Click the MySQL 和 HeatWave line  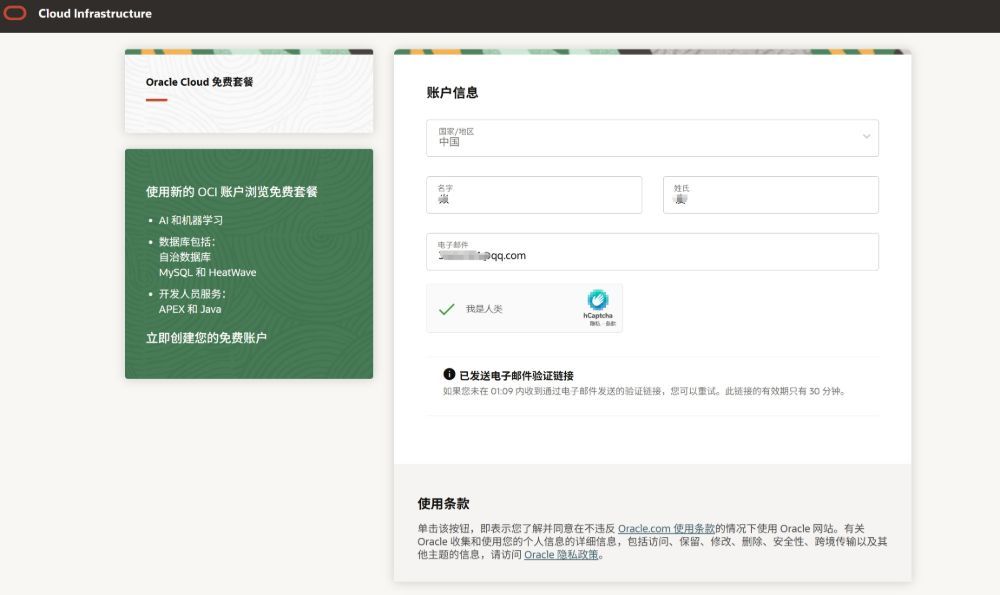point(207,272)
